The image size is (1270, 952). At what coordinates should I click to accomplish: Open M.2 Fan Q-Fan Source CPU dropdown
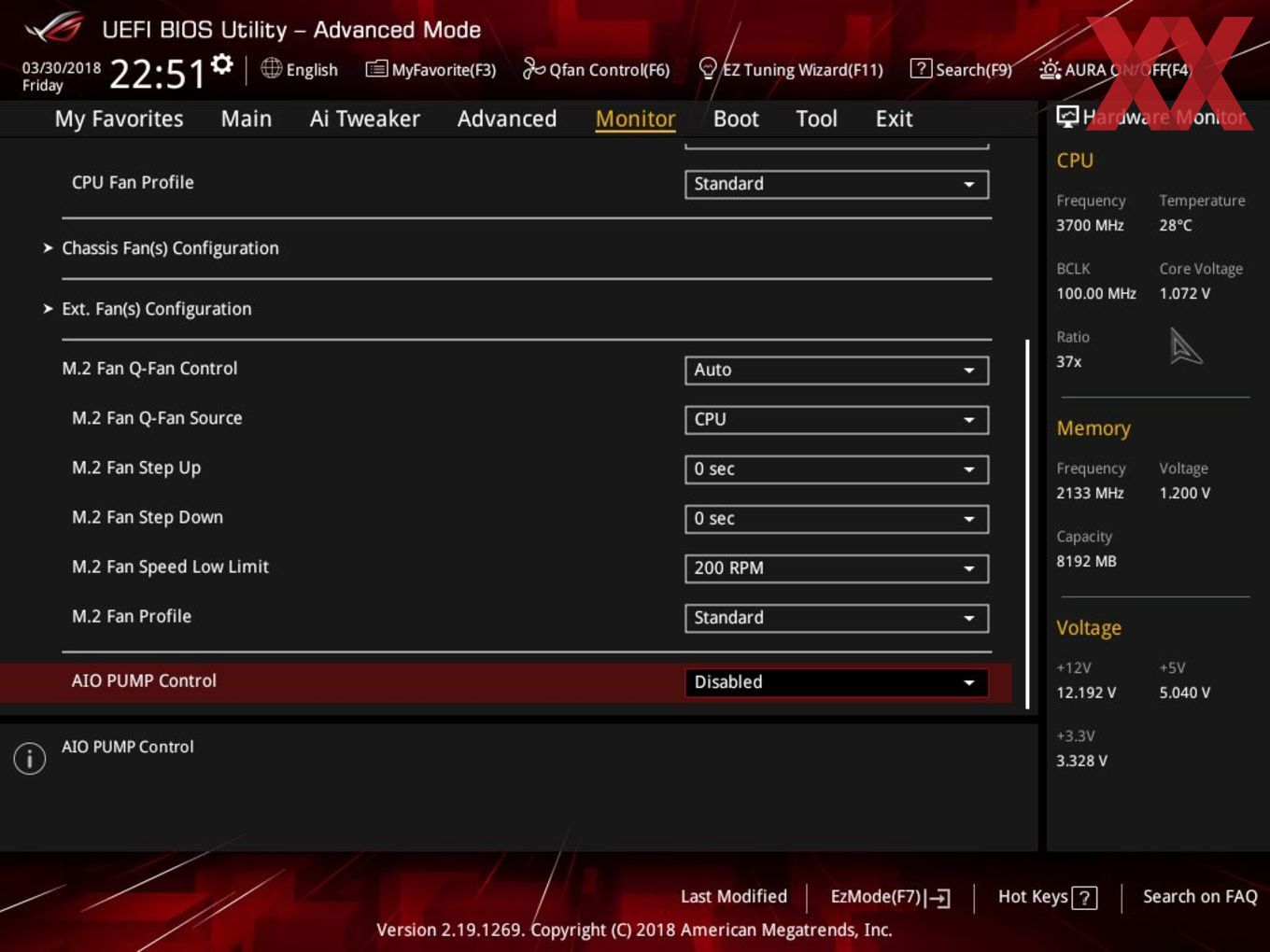click(x=837, y=419)
